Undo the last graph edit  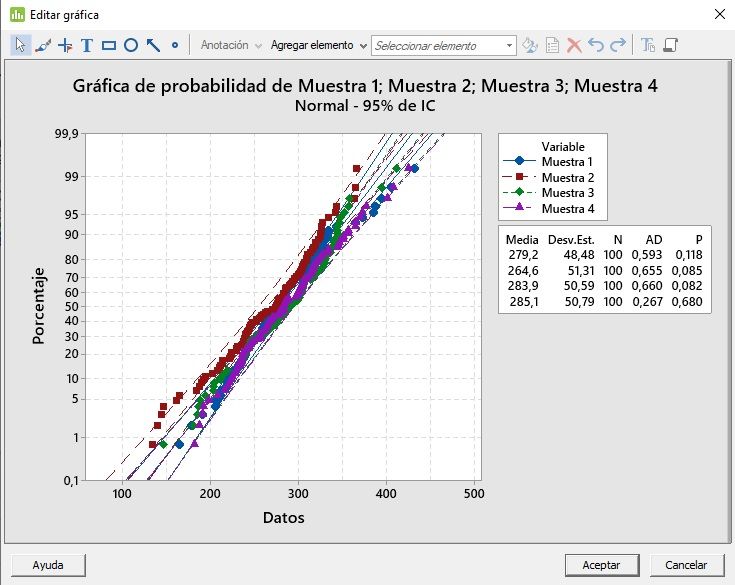coord(596,45)
